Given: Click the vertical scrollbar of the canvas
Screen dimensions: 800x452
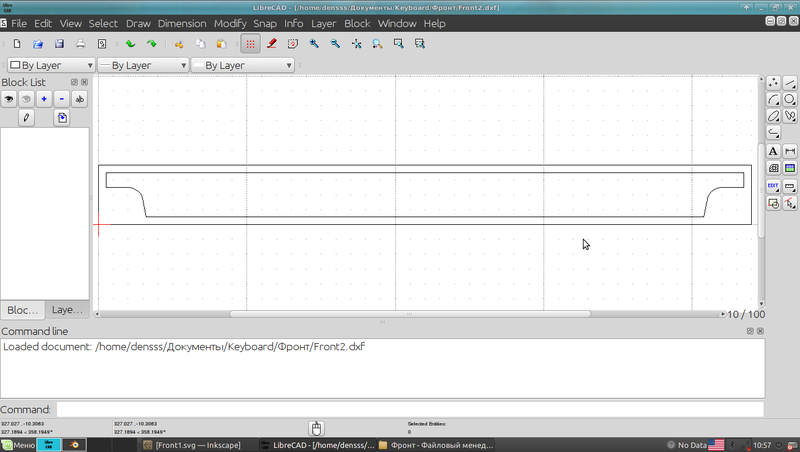Looking at the screenshot, I should pyautogui.click(x=761, y=191).
